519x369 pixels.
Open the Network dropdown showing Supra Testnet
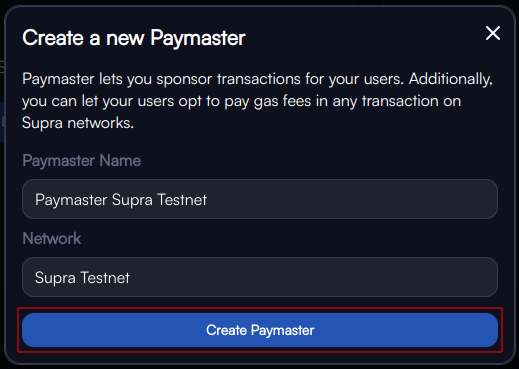(x=260, y=277)
